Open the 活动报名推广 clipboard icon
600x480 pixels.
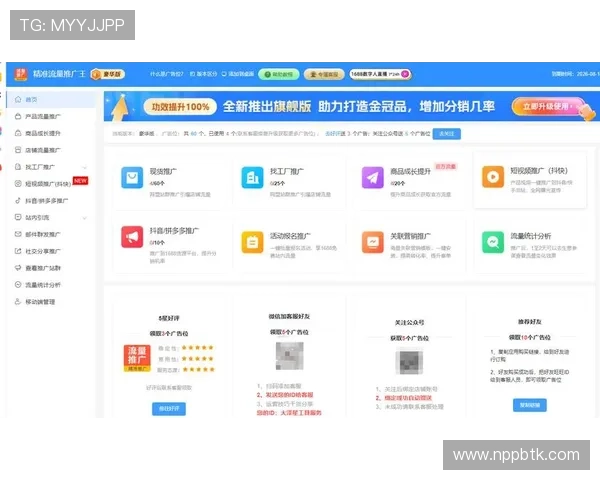[x=253, y=242]
